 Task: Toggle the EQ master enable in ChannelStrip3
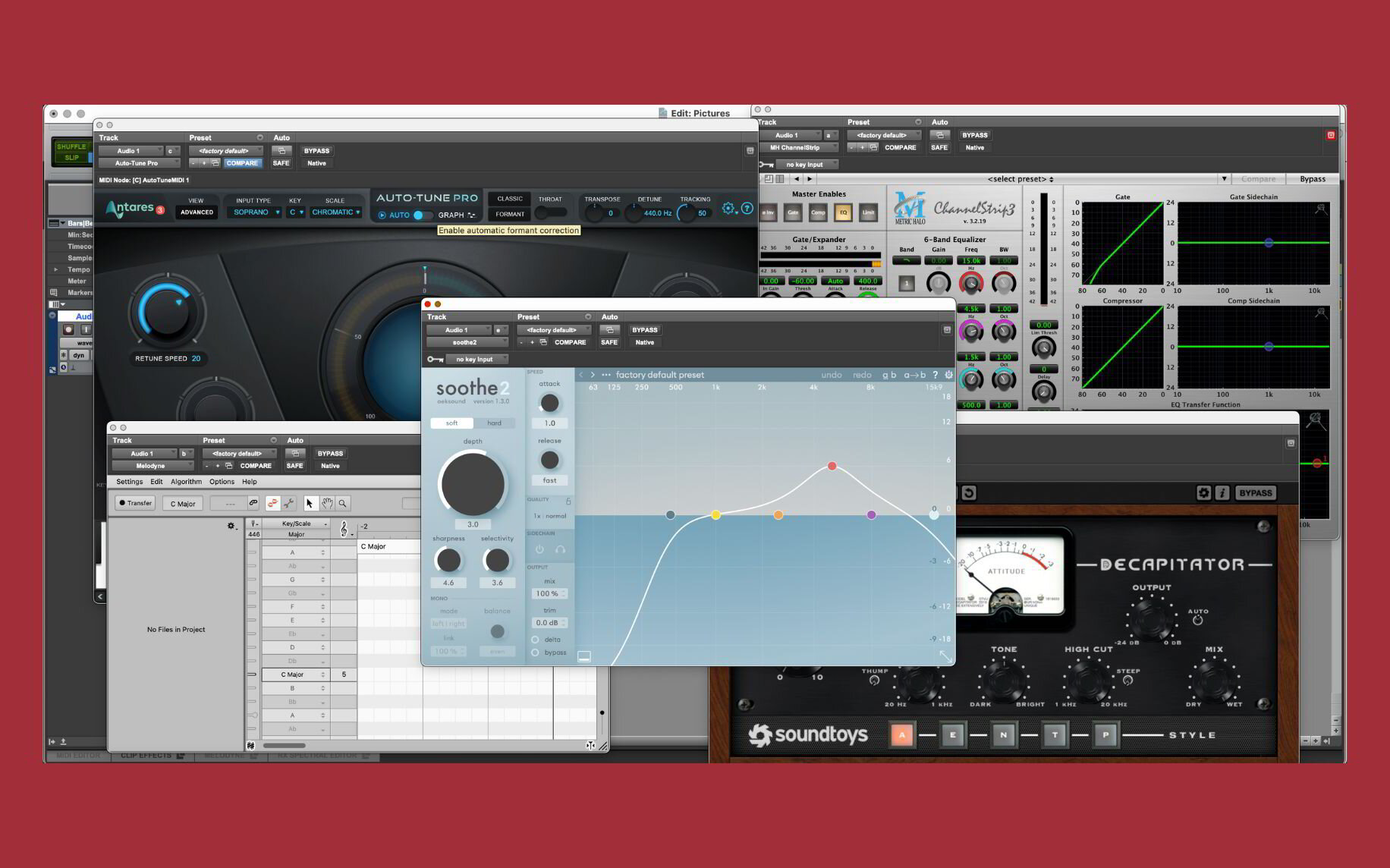click(844, 212)
